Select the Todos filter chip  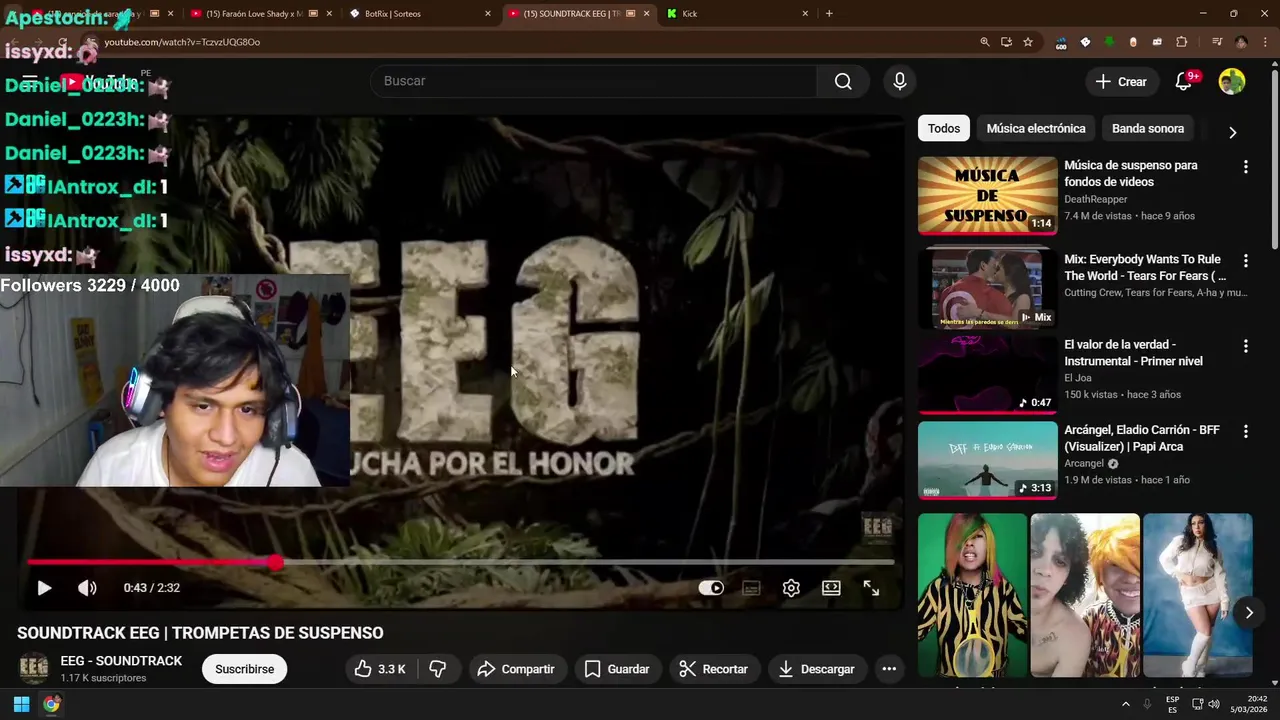[943, 128]
